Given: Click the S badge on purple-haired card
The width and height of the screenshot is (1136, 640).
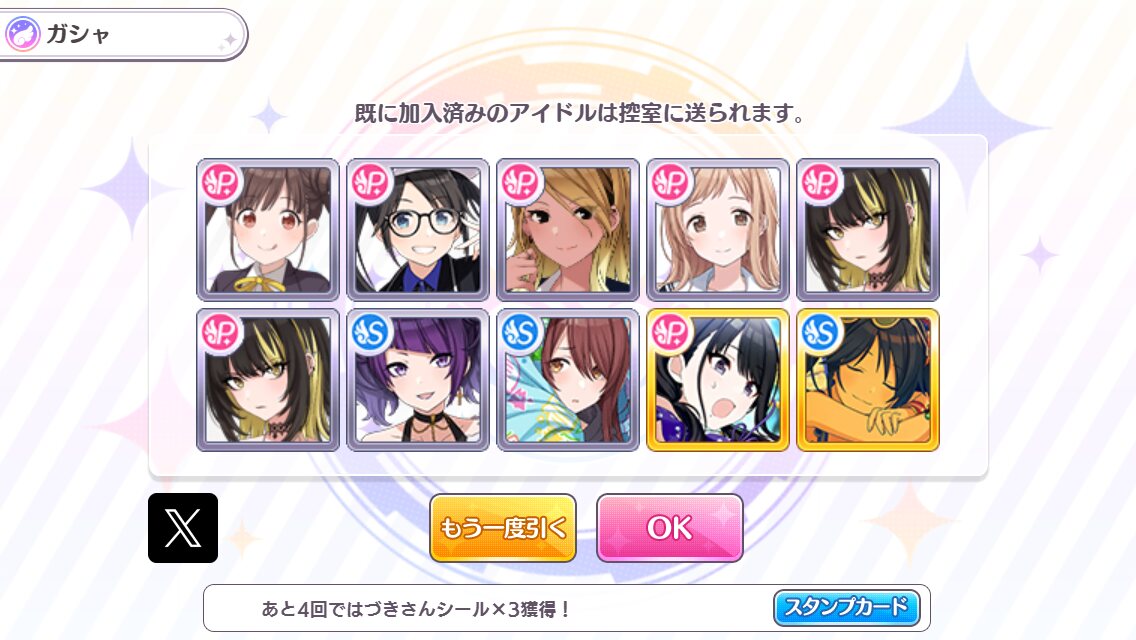Looking at the screenshot, I should coord(371,332).
